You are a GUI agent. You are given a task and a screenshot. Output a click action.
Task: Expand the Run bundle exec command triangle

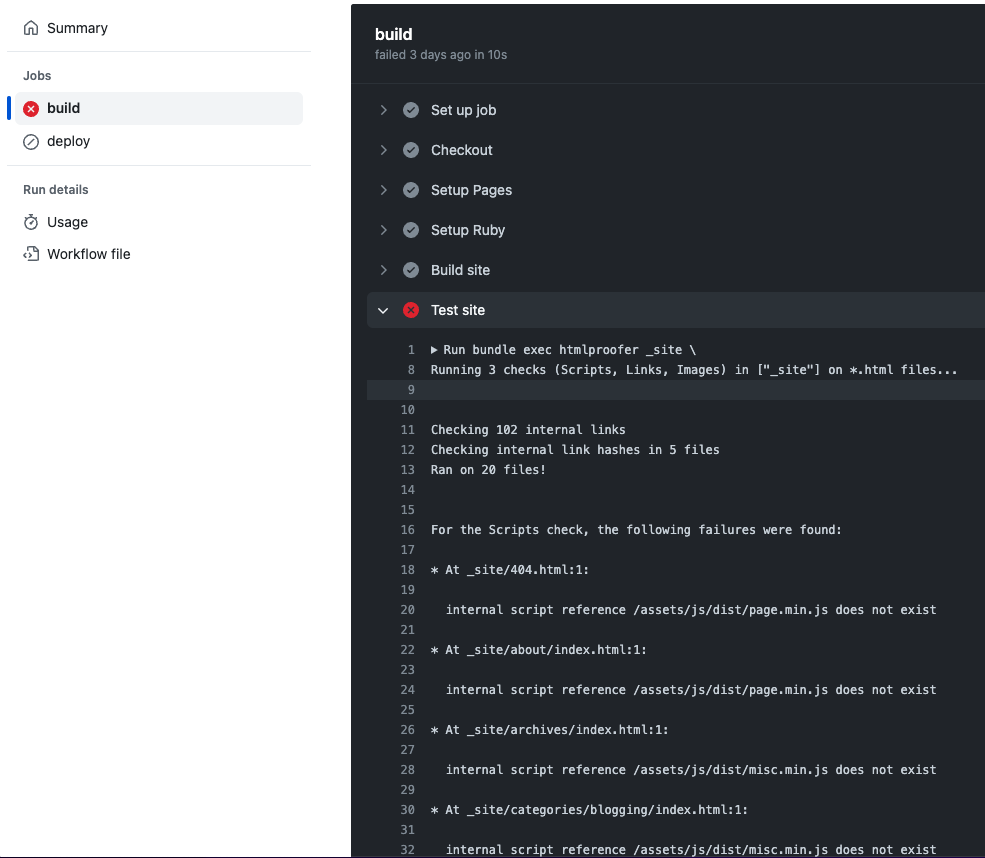pos(435,350)
